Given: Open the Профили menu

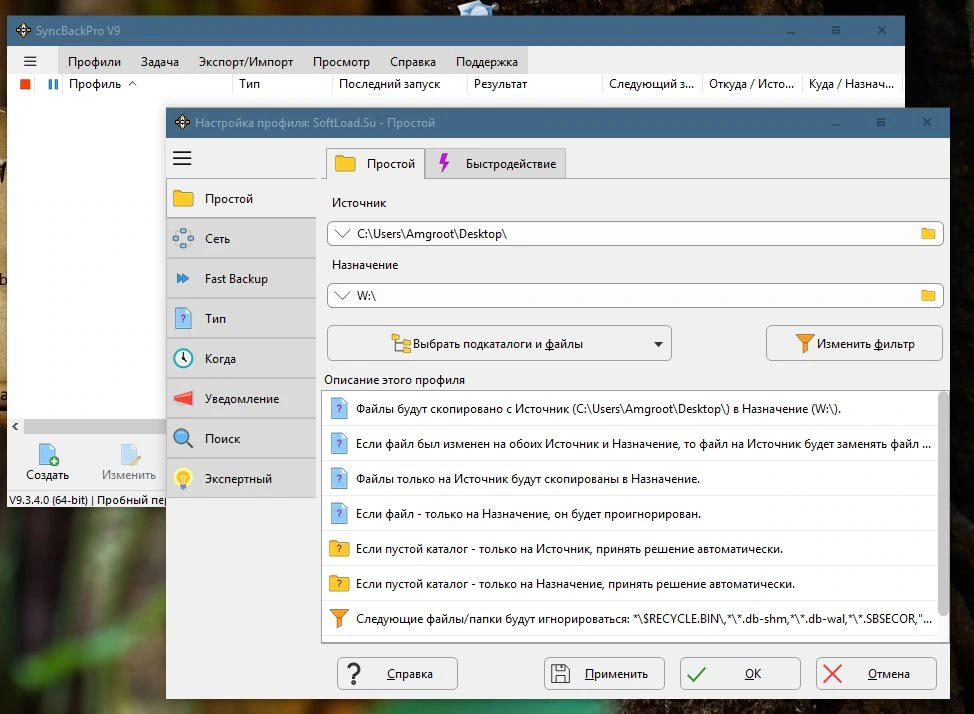Looking at the screenshot, I should 94,62.
